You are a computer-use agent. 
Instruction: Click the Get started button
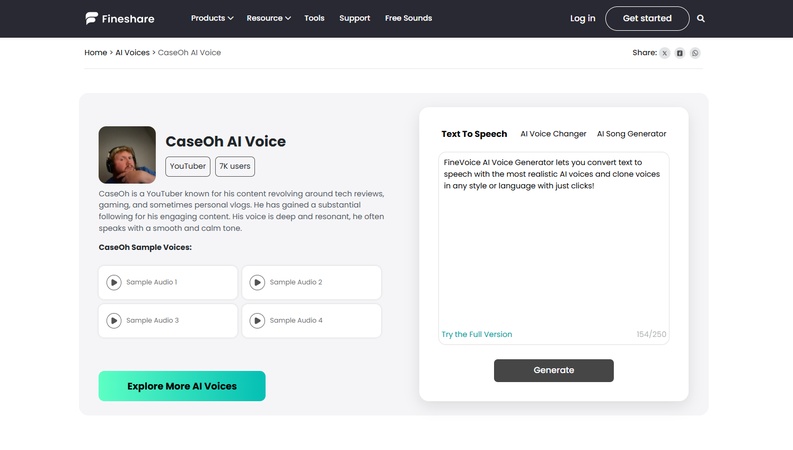[x=647, y=18]
